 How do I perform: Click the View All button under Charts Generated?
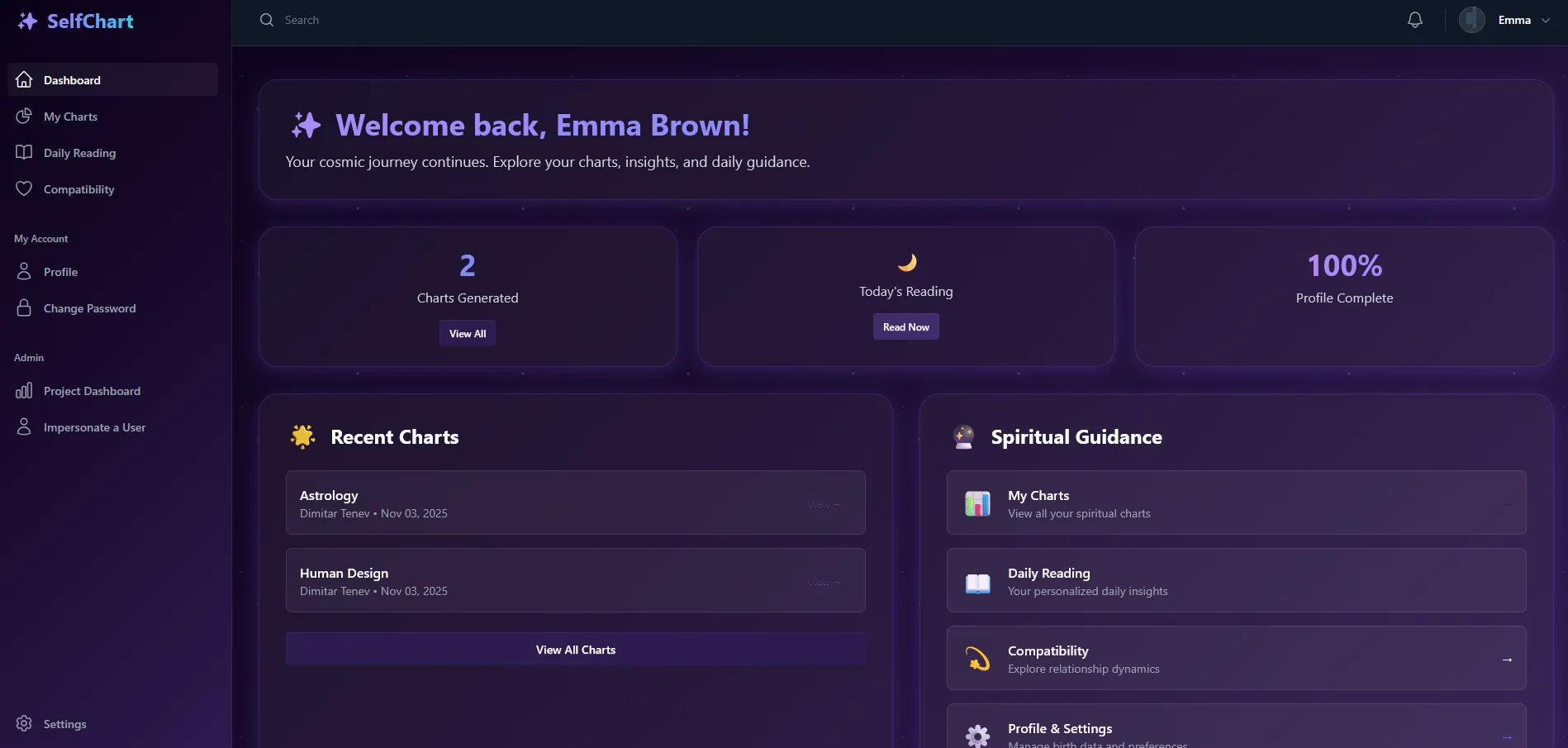coord(468,333)
